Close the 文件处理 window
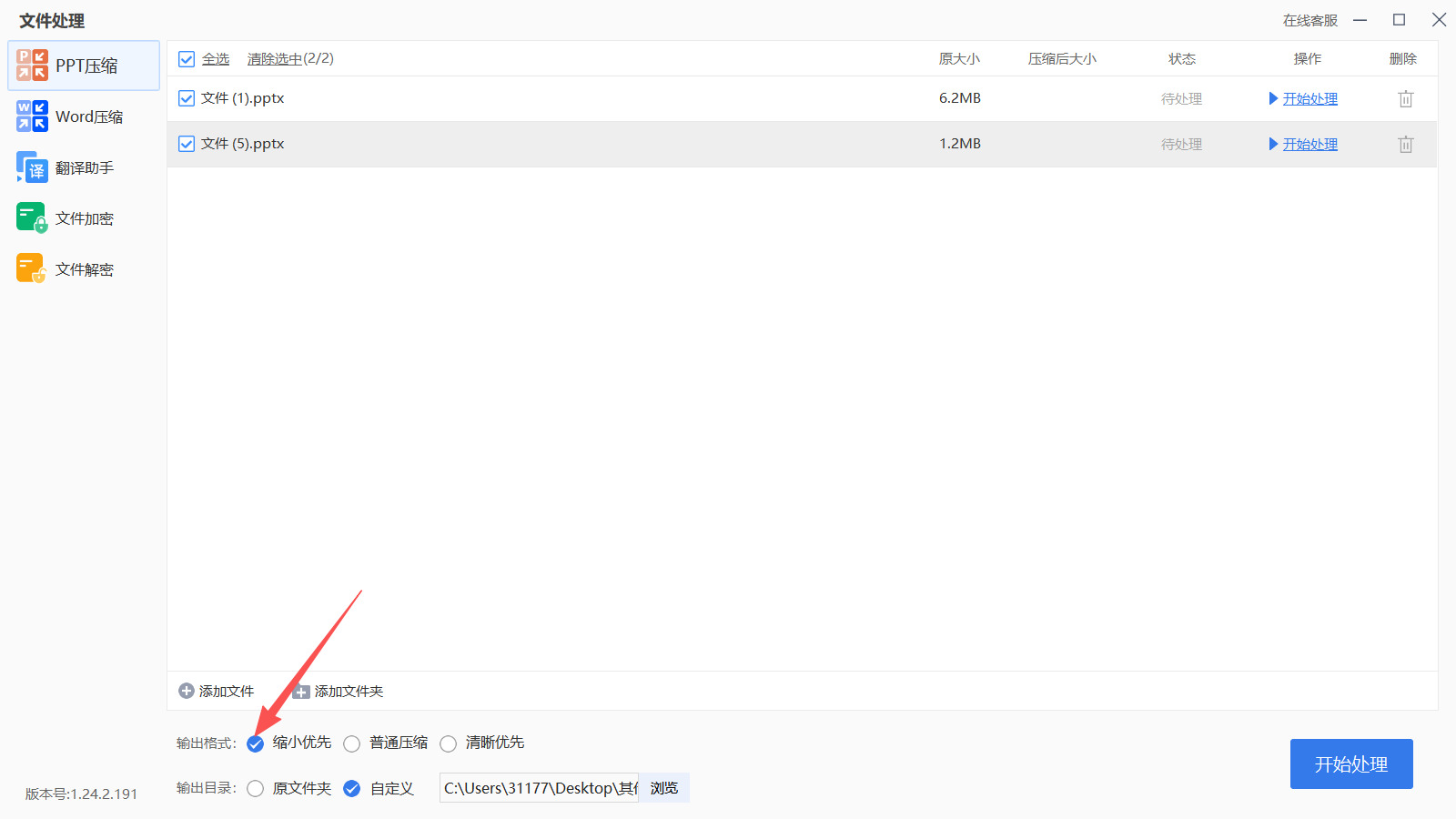The image size is (1456, 819). pos(1439,20)
